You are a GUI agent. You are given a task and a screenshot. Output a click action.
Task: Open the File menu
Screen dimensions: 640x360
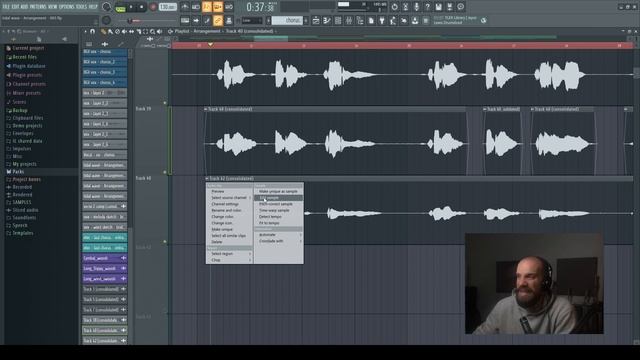6,7
